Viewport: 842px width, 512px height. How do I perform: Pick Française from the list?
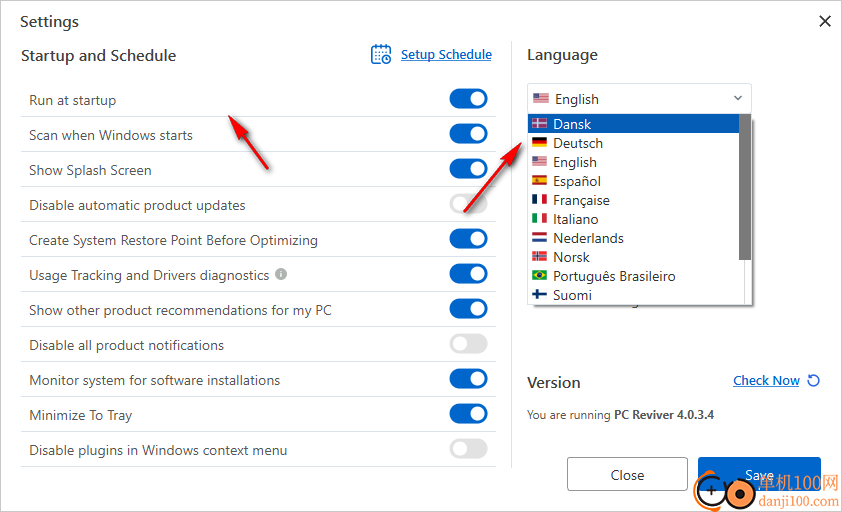coord(634,200)
